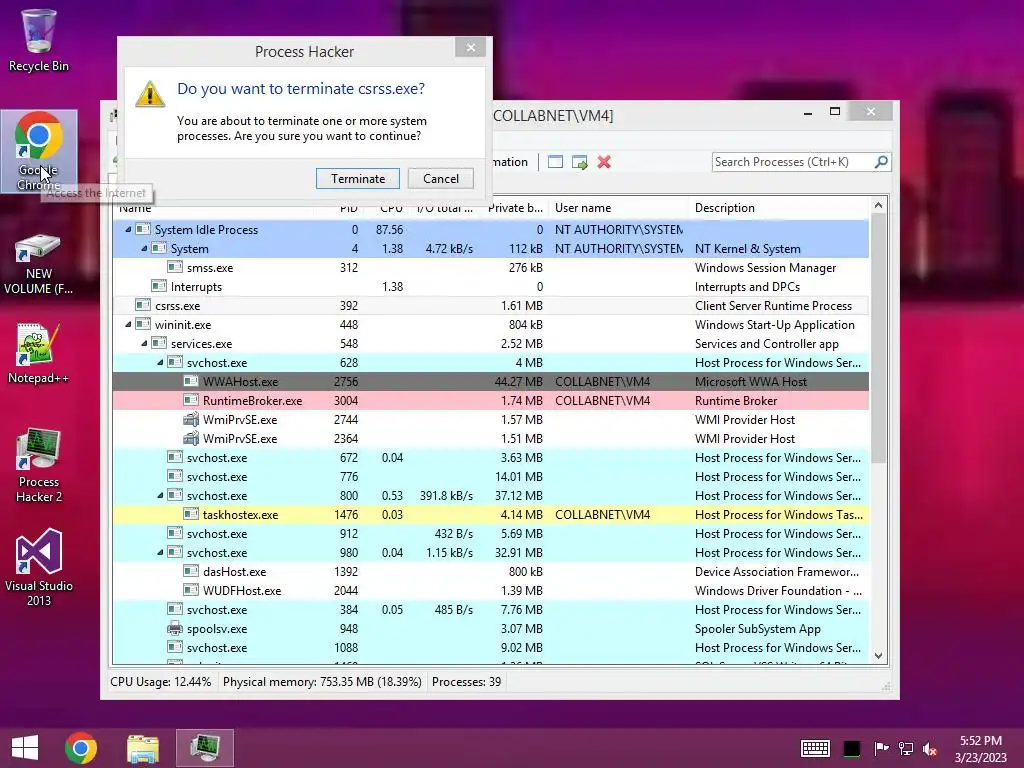The height and width of the screenshot is (768, 1024).
Task: Click the black Process Hacker tray icon
Action: click(x=852, y=748)
